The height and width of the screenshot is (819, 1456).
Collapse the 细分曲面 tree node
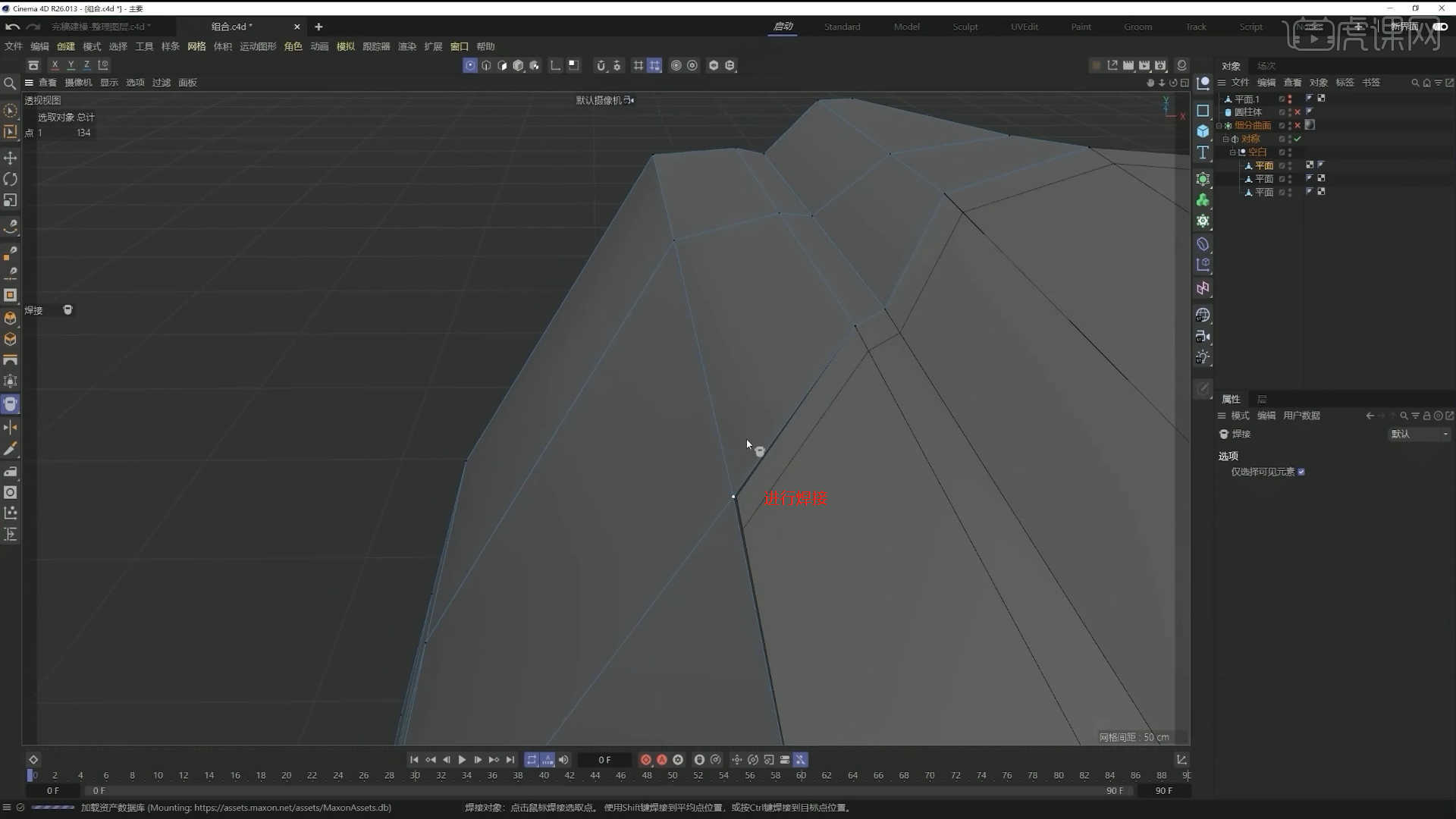(x=1219, y=126)
